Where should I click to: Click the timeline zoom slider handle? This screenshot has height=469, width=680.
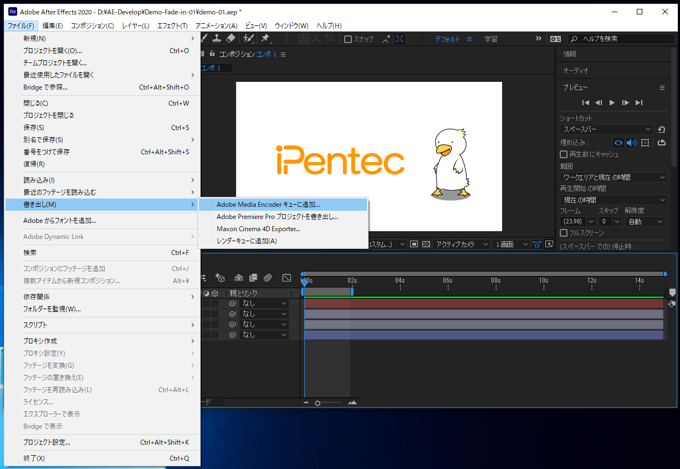coord(317,403)
